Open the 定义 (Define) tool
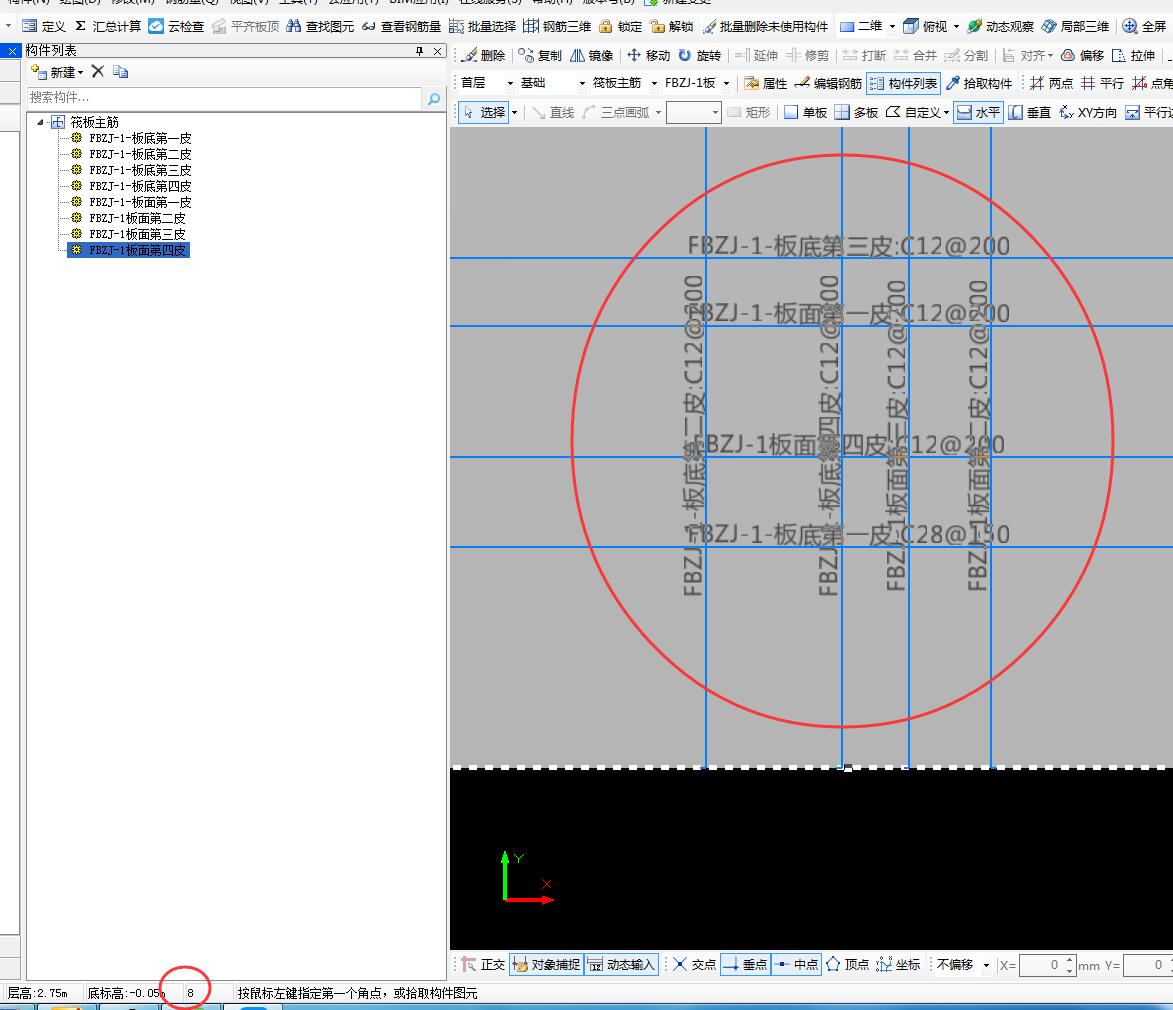 (44, 26)
